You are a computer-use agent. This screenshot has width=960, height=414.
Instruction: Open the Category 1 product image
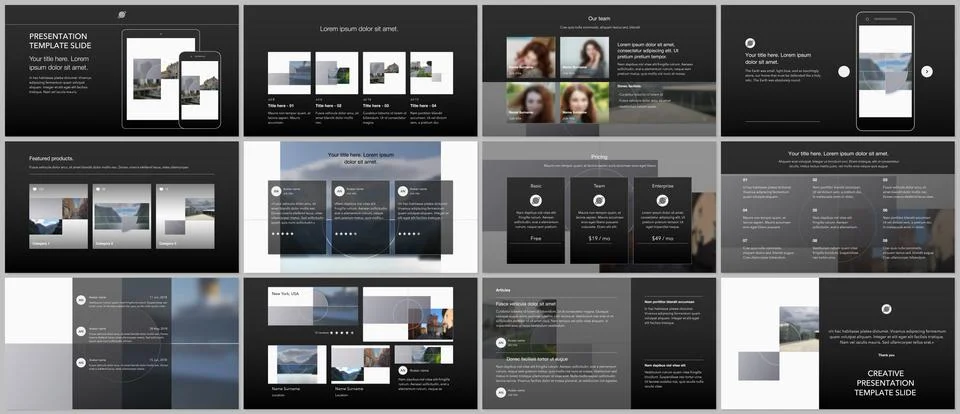(58, 216)
